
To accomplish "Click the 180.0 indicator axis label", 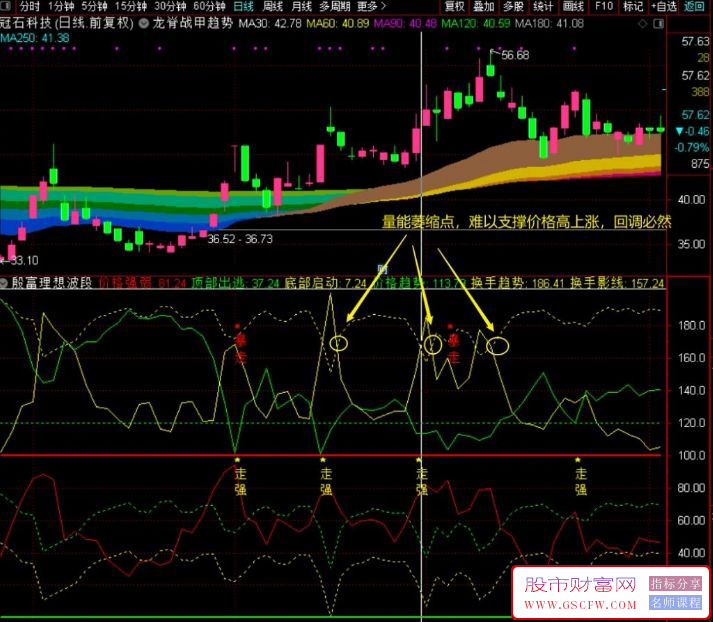I will coord(691,326).
